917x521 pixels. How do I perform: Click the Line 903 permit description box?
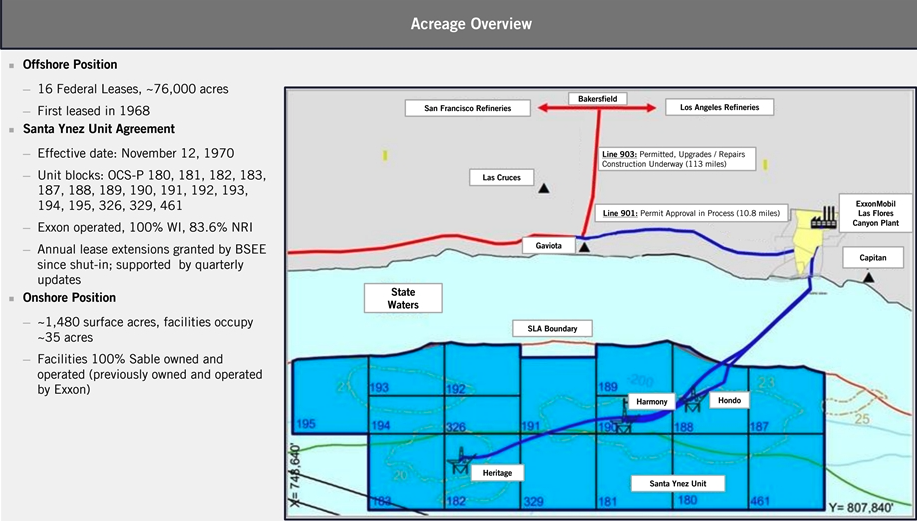point(677,159)
